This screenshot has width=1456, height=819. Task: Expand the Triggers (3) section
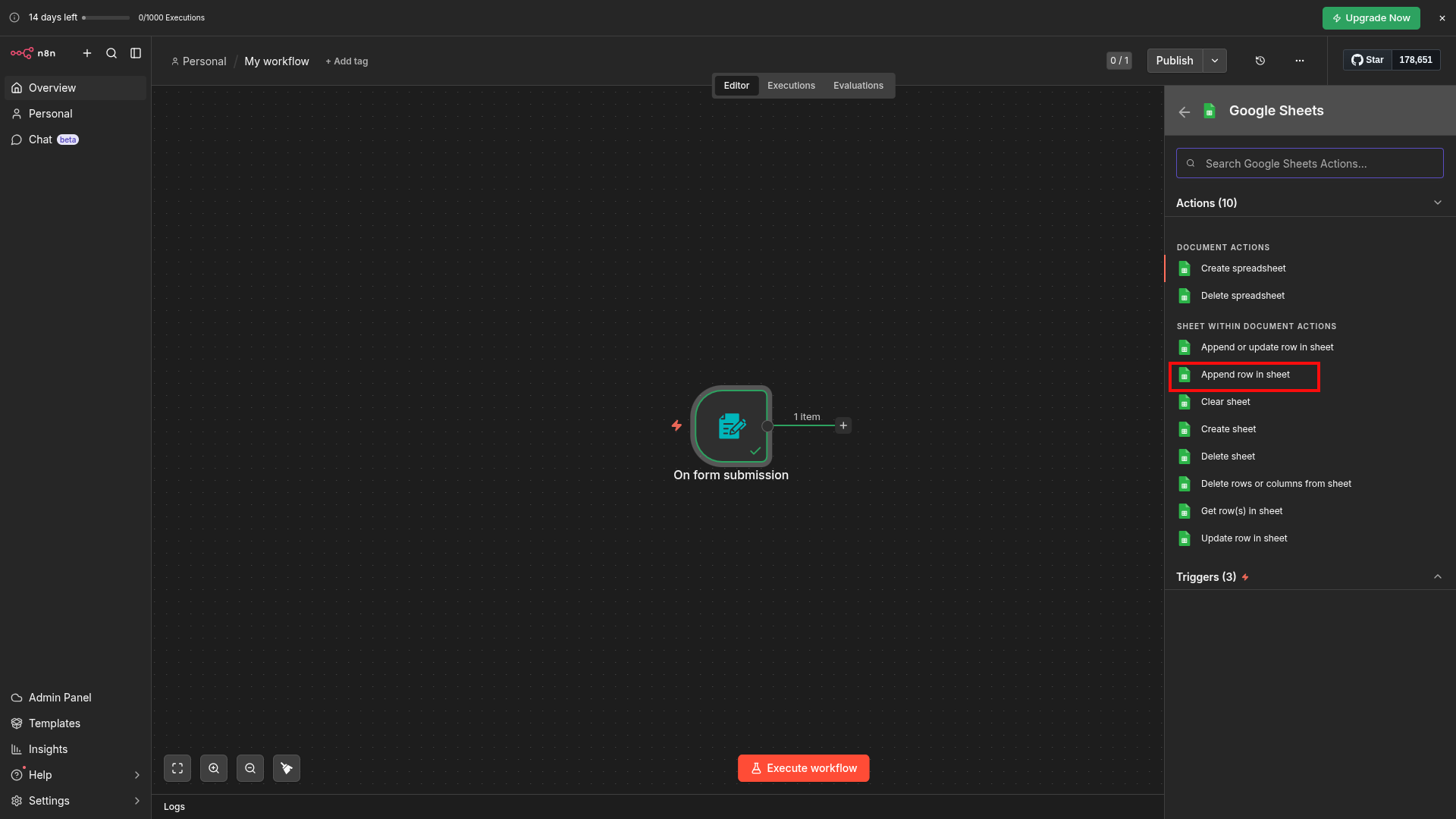tap(1438, 577)
